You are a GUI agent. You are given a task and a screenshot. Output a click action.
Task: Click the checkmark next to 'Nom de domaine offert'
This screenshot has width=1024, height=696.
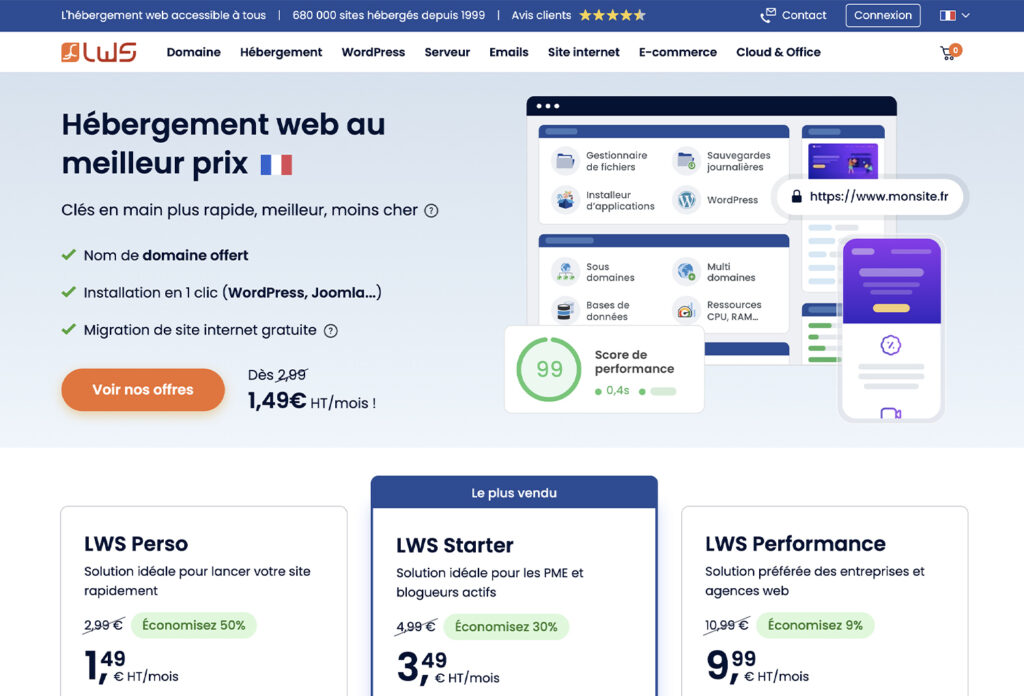point(69,255)
